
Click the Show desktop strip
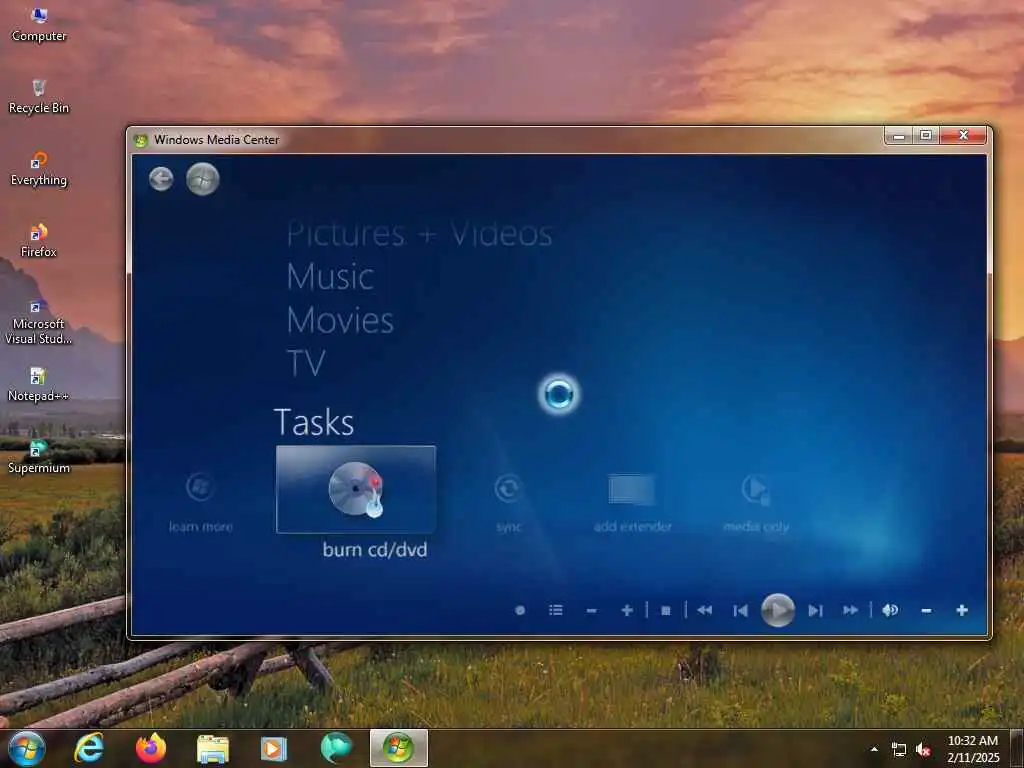pyautogui.click(x=1017, y=748)
